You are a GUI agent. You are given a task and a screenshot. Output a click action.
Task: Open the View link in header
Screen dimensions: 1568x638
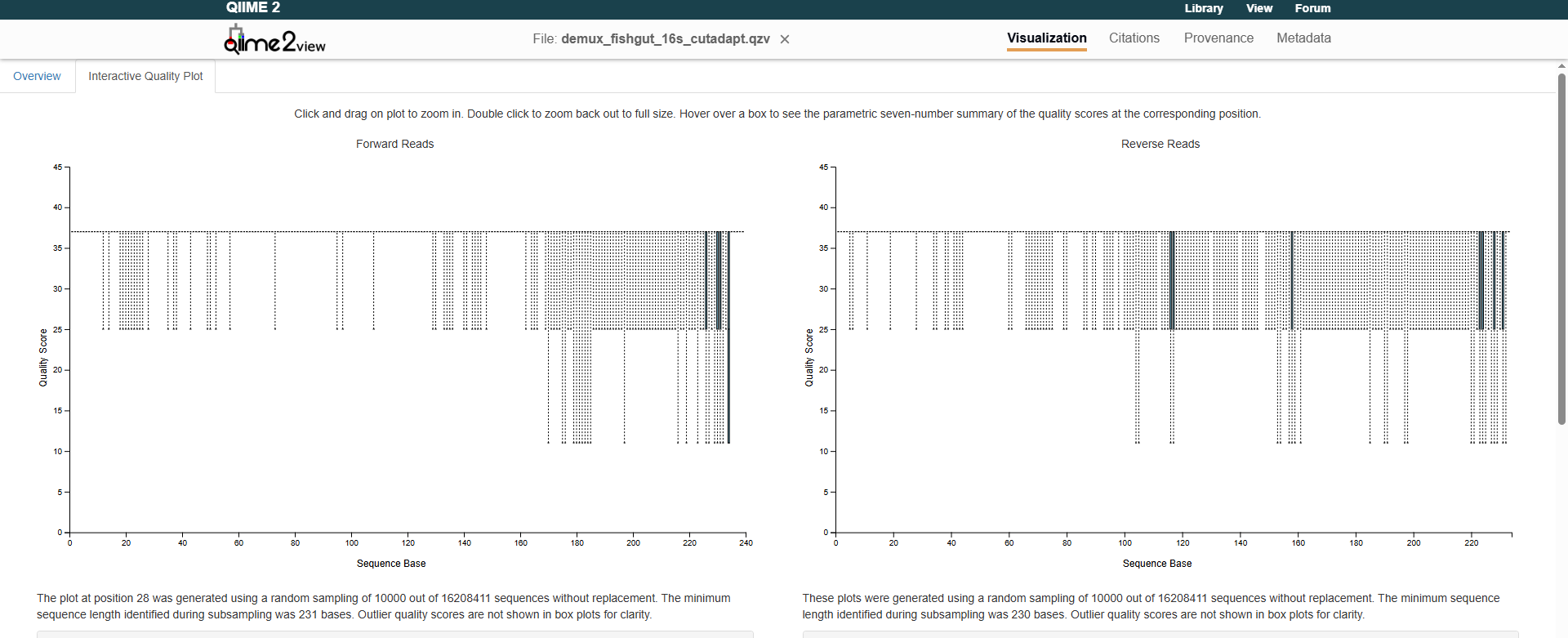[1258, 8]
